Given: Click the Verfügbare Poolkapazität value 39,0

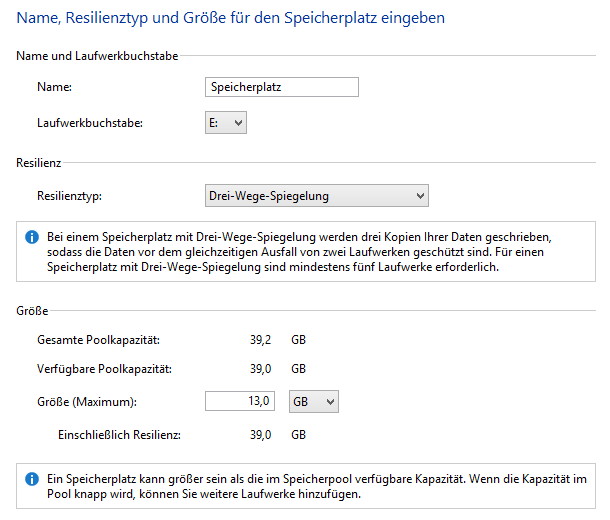Looking at the screenshot, I should pos(261,369).
